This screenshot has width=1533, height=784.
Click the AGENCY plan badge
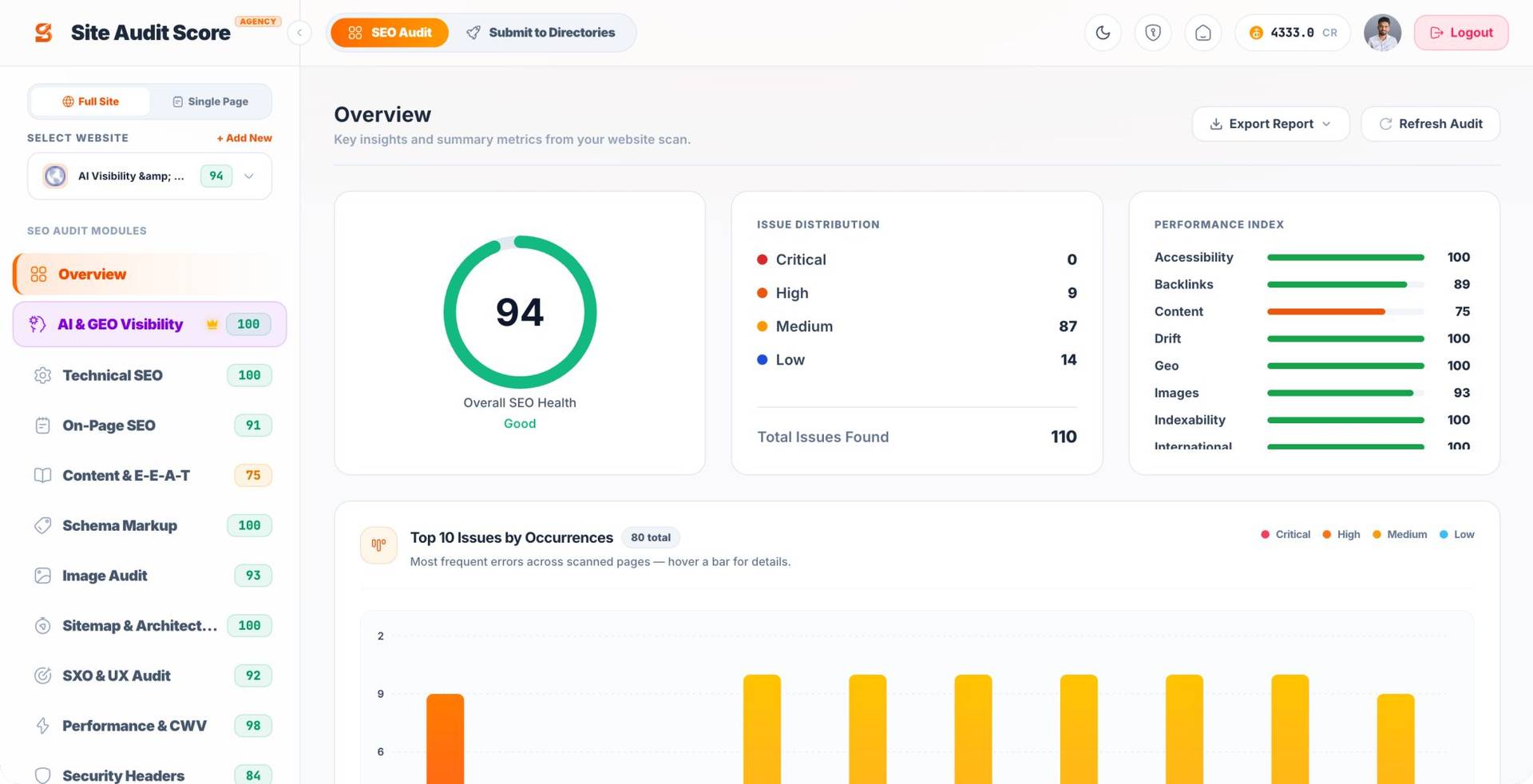[x=258, y=22]
